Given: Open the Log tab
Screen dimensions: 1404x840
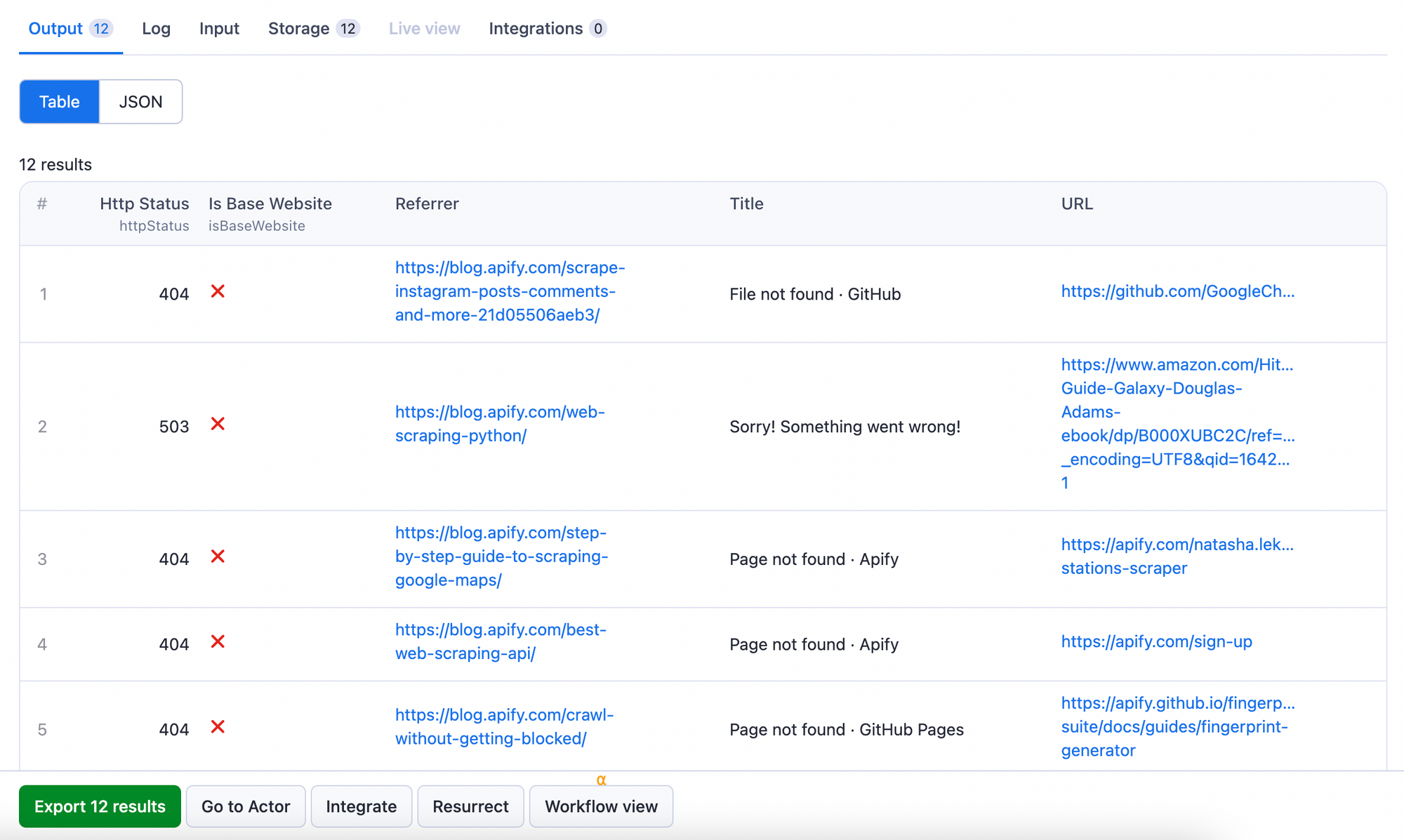Looking at the screenshot, I should [156, 29].
